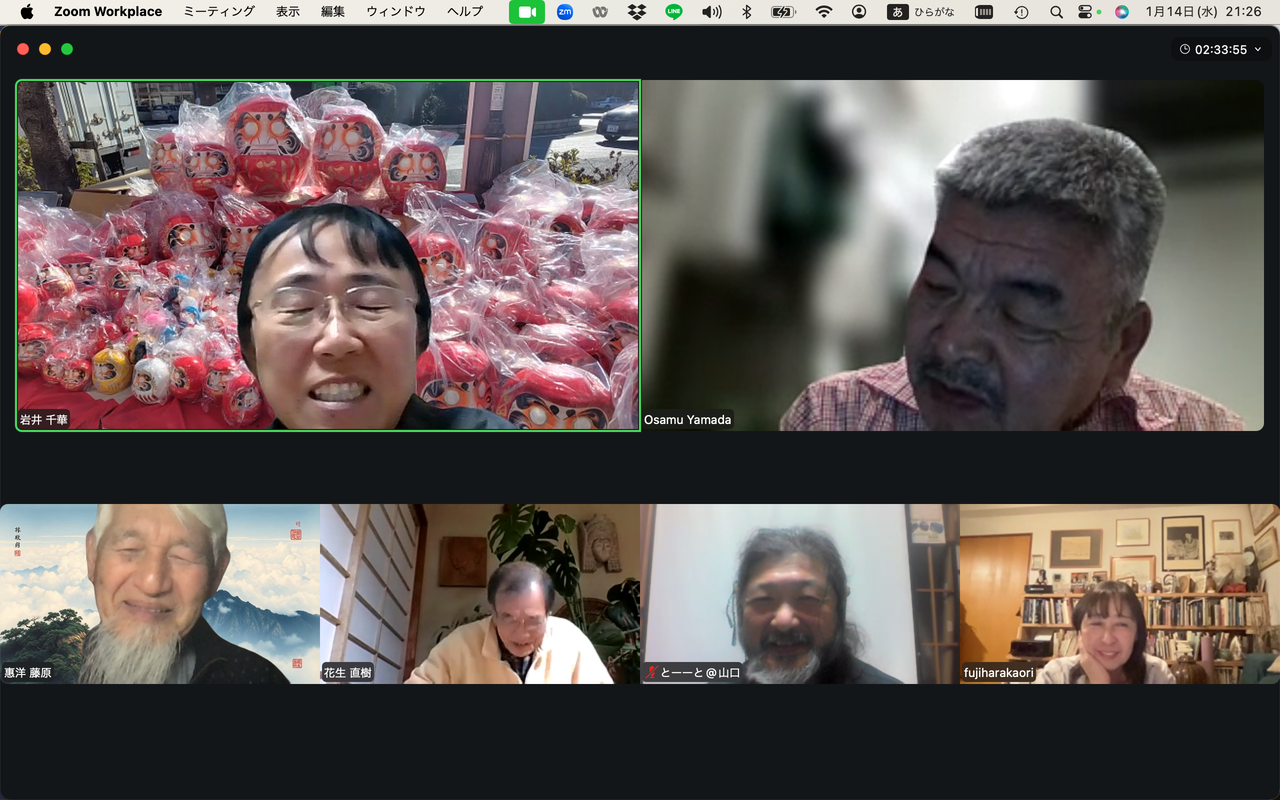Click the fujiharakaori name label
The width and height of the screenshot is (1280, 800).
998,673
